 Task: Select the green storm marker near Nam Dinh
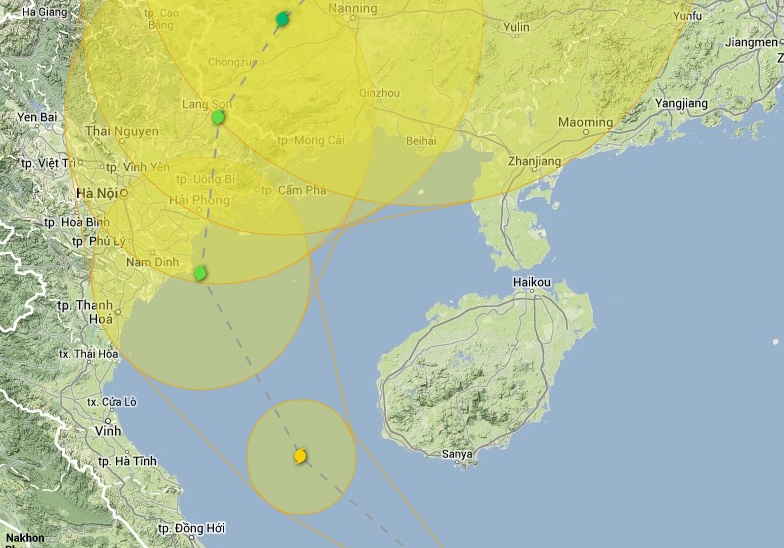[x=200, y=273]
